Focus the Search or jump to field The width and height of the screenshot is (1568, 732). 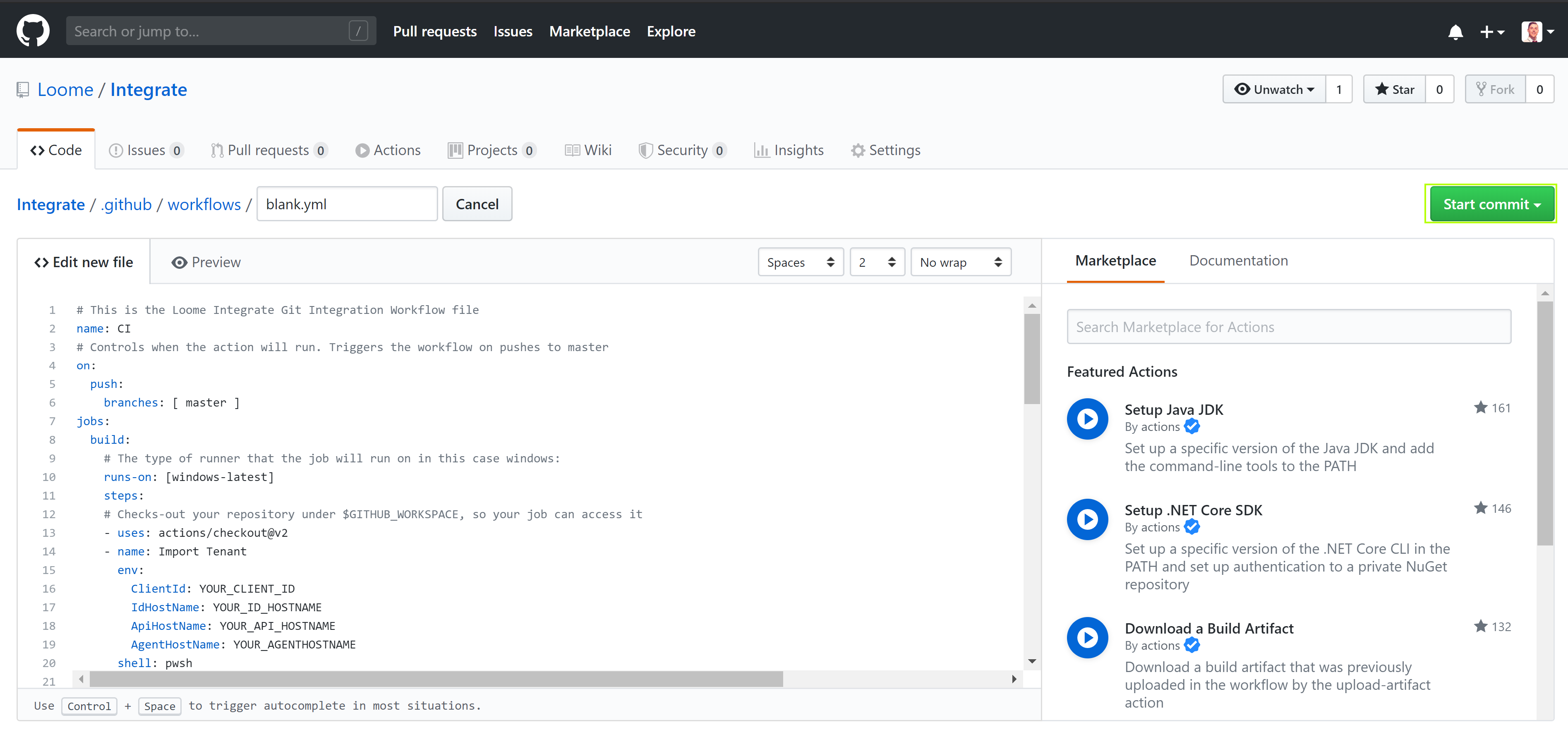coord(221,31)
